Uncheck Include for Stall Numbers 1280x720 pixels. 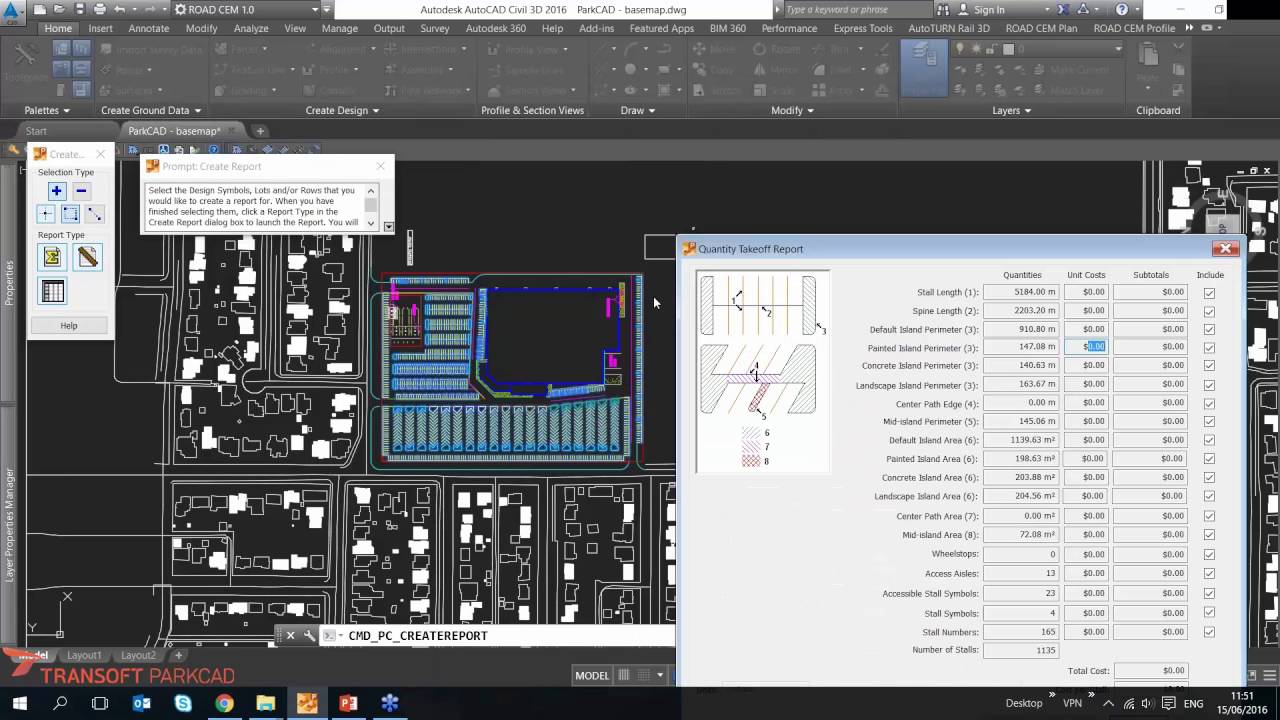point(1209,632)
